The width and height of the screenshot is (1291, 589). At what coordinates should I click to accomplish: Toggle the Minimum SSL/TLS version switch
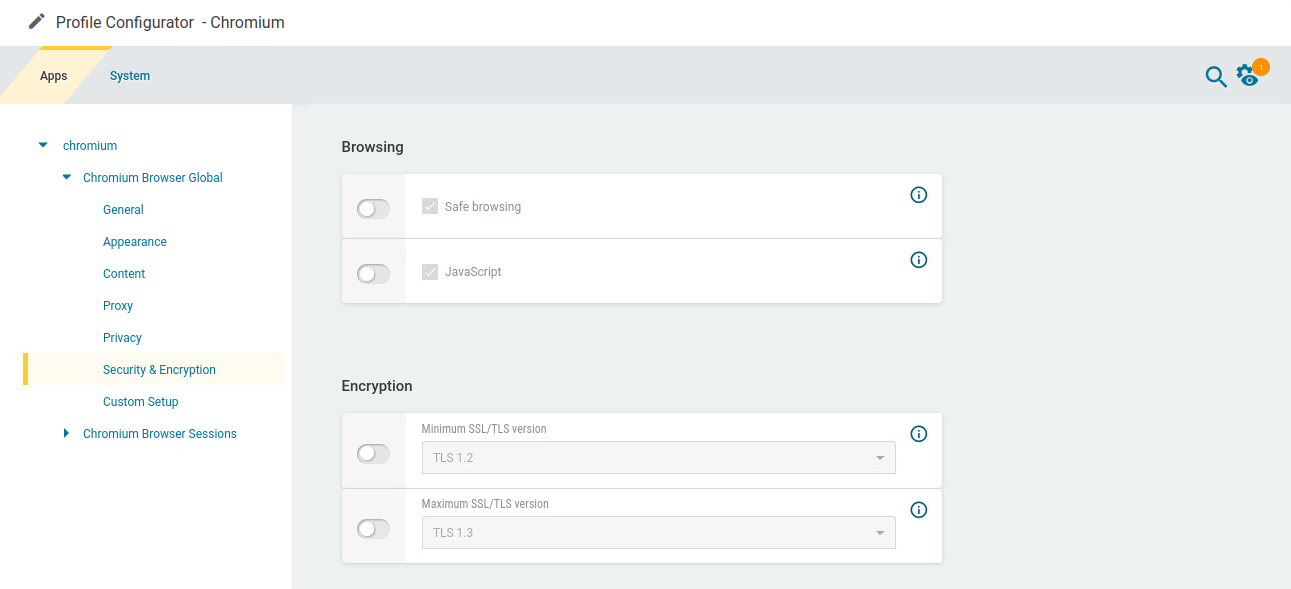click(373, 453)
